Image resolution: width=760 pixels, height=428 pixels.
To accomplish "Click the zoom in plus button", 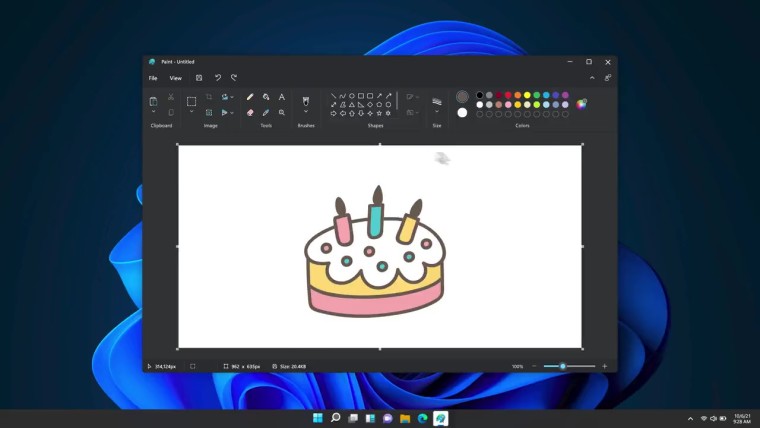I will (604, 366).
